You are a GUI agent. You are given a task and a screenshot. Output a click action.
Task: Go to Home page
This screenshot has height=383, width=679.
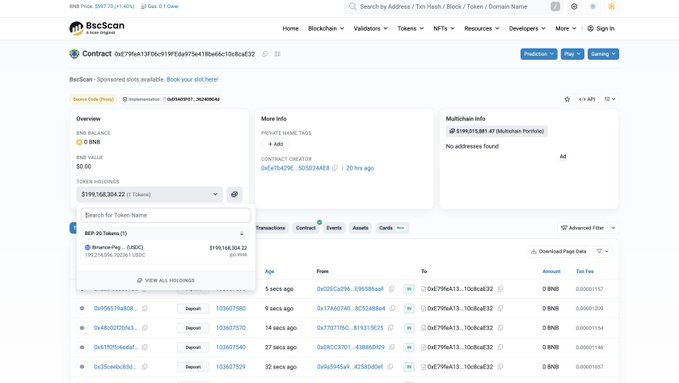click(291, 29)
